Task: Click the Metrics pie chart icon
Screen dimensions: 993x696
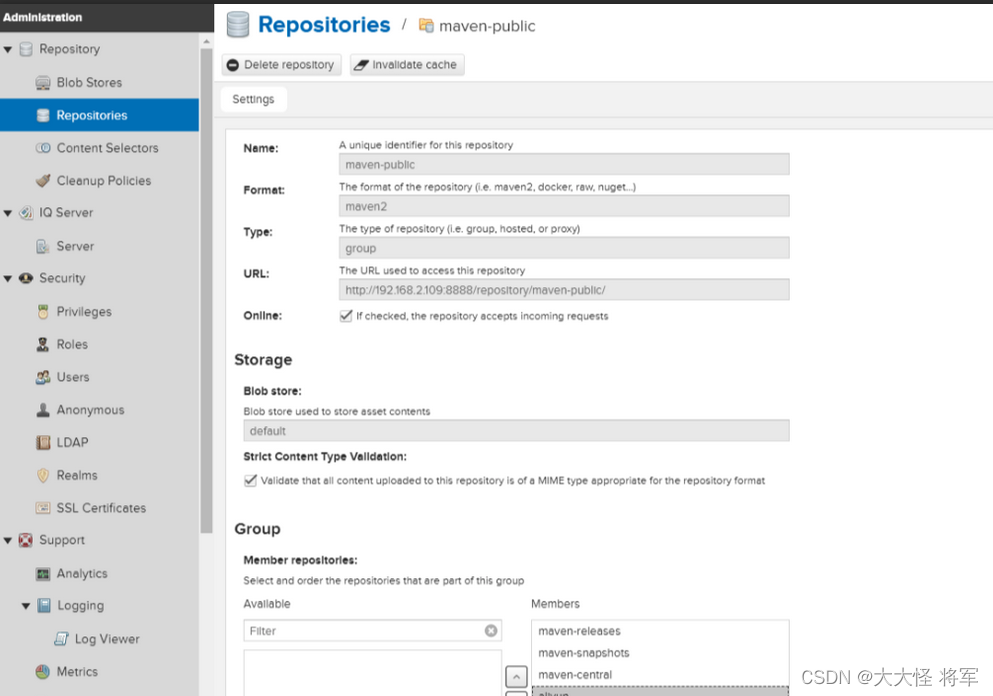Action: point(43,672)
